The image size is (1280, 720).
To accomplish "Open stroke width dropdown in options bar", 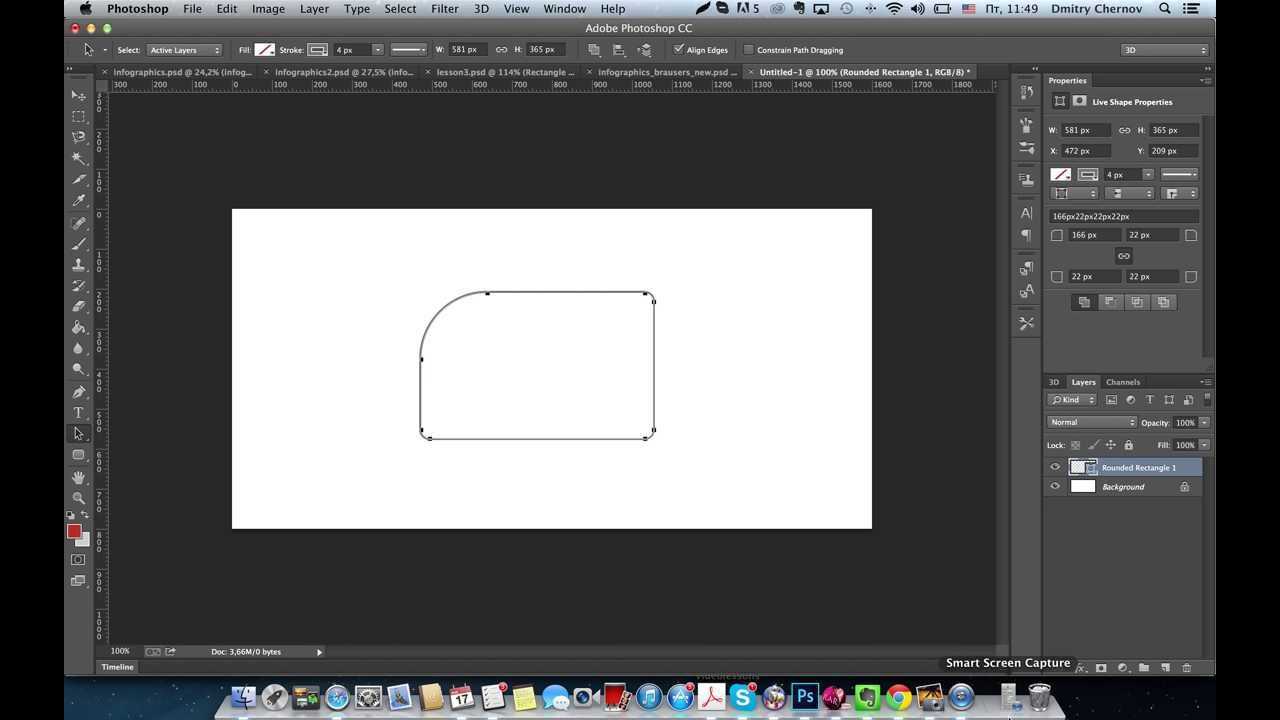I will (377, 50).
